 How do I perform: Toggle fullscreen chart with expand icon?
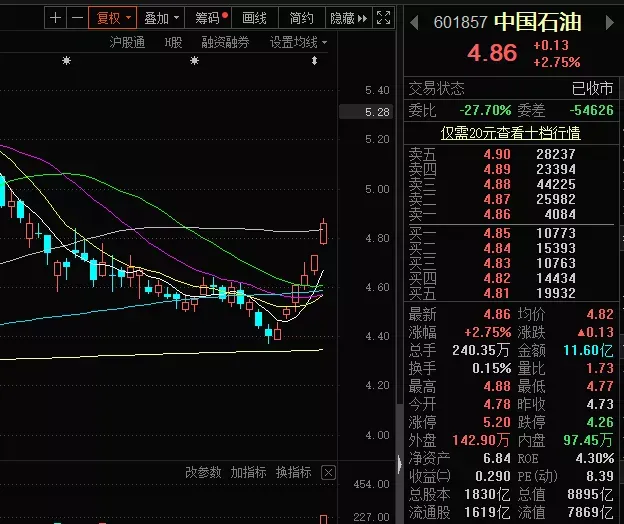[385, 18]
